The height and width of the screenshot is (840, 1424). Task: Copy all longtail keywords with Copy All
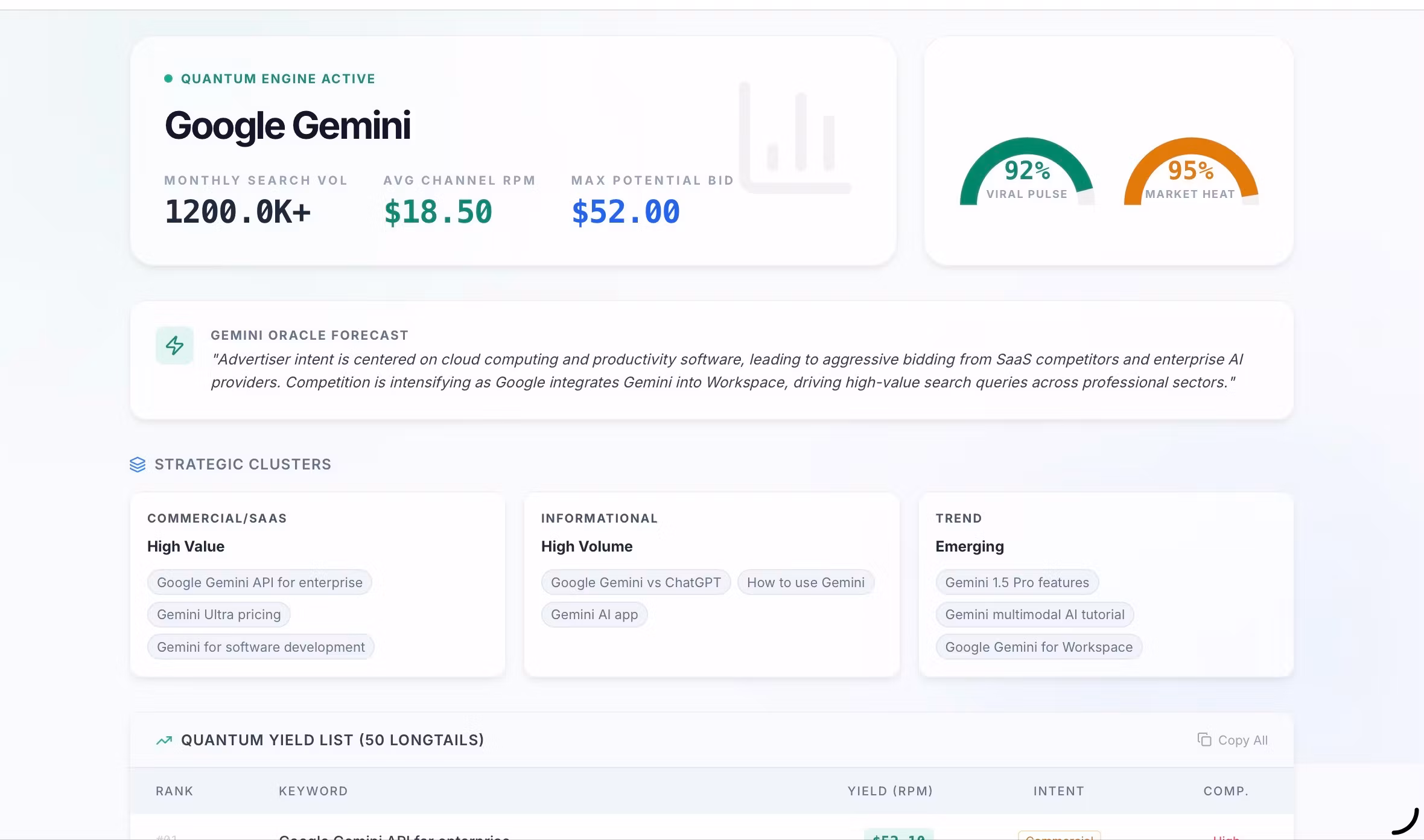tap(1233, 740)
